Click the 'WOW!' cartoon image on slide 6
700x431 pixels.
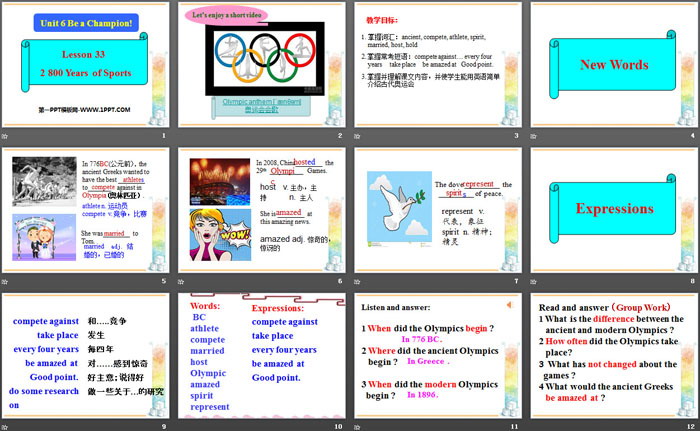pos(220,235)
